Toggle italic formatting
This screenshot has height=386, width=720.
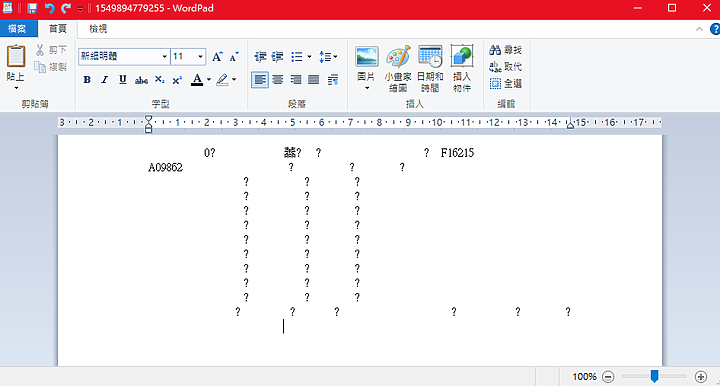click(105, 80)
